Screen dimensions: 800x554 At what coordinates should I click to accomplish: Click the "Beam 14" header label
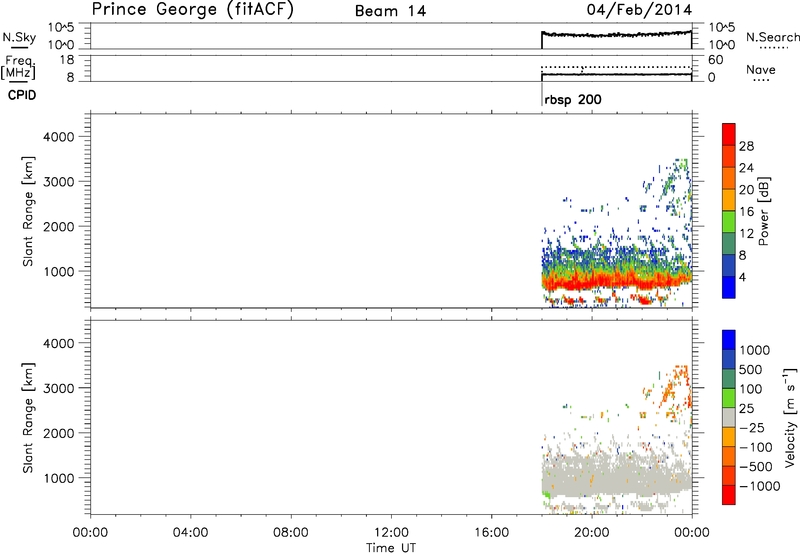click(390, 11)
